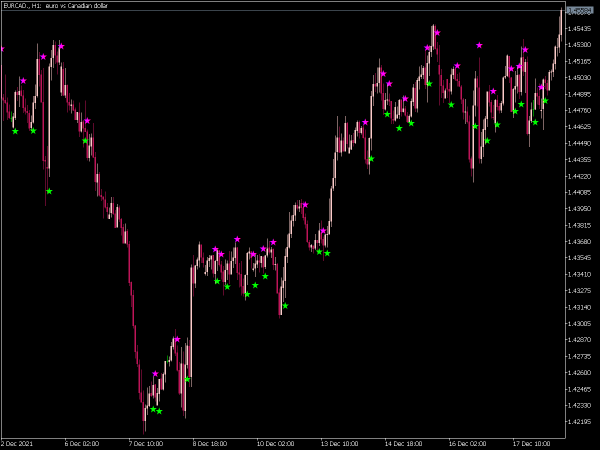Screen dimensions: 600x450
Task: Click the 1.44490 price axis label
Action: 580,143
